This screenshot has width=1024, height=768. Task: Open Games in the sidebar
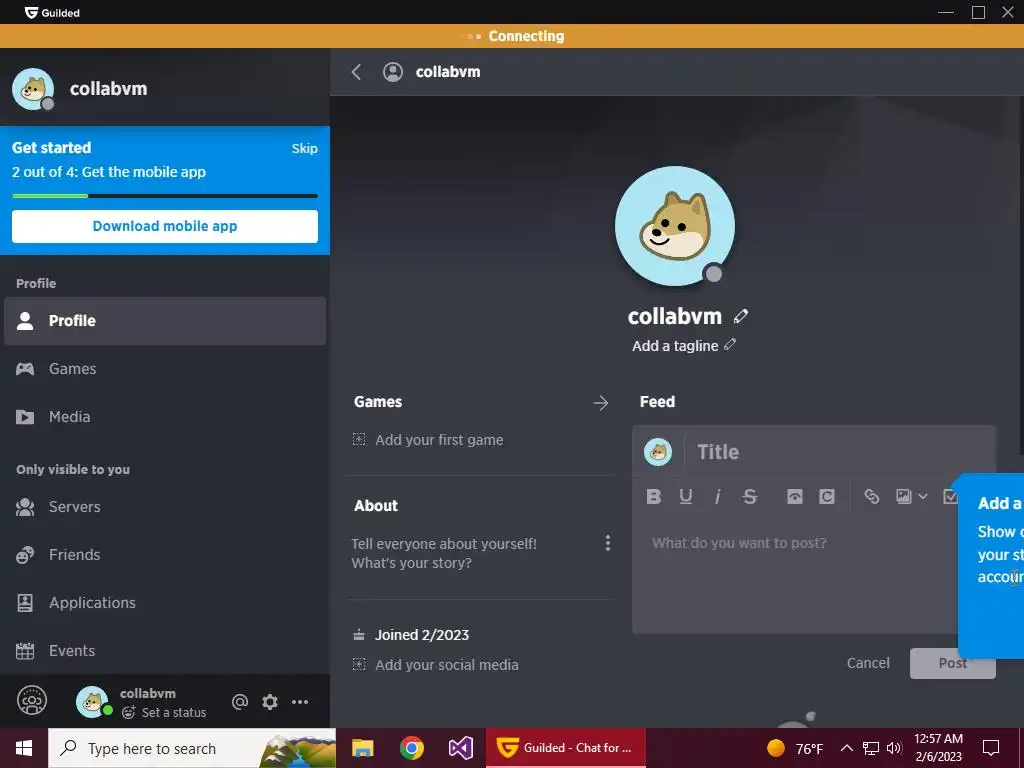tap(165, 369)
